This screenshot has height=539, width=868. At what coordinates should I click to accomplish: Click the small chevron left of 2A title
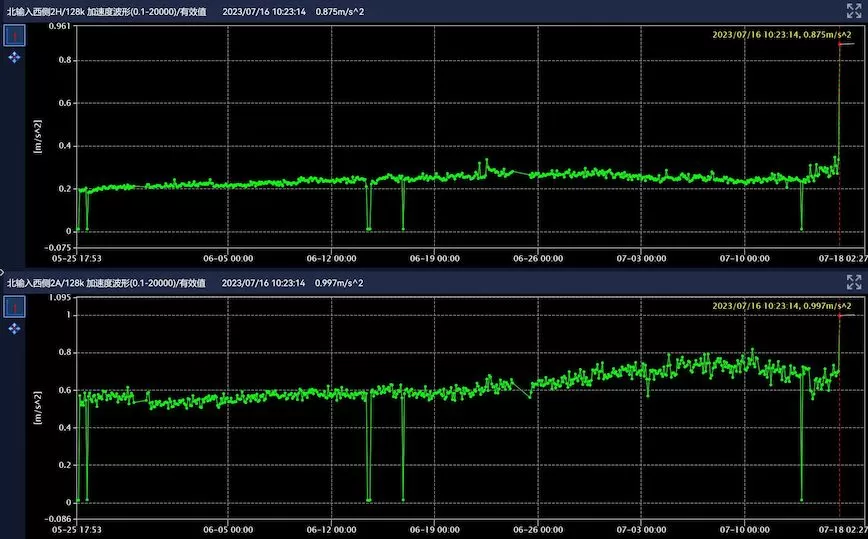(3, 271)
